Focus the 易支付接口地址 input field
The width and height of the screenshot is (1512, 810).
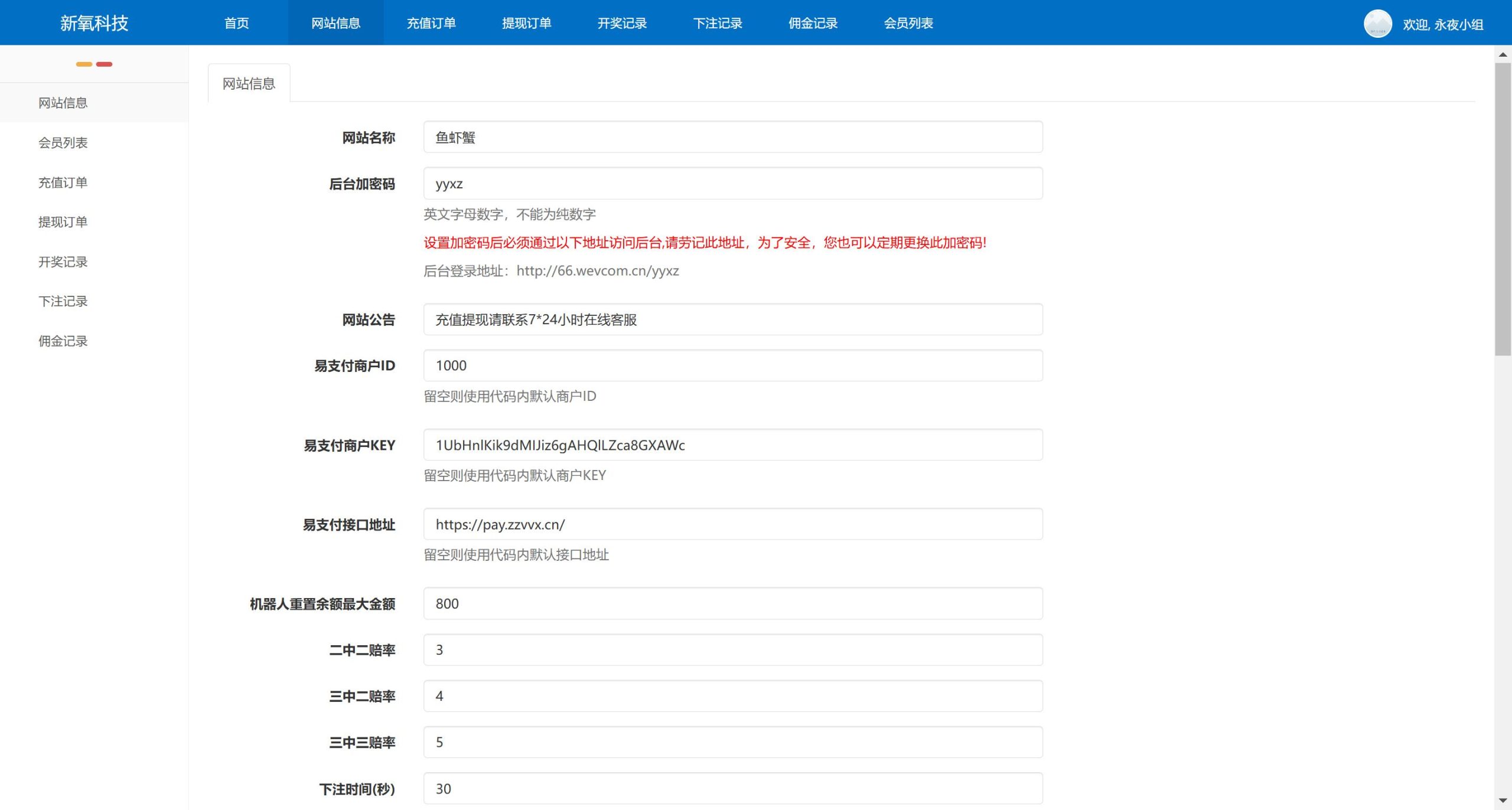pyautogui.click(x=733, y=524)
